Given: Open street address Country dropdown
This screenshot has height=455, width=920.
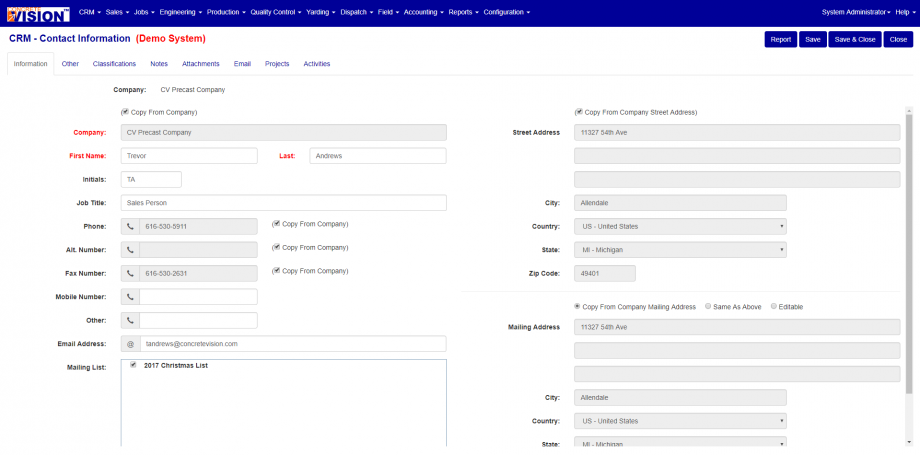Looking at the screenshot, I should click(680, 226).
